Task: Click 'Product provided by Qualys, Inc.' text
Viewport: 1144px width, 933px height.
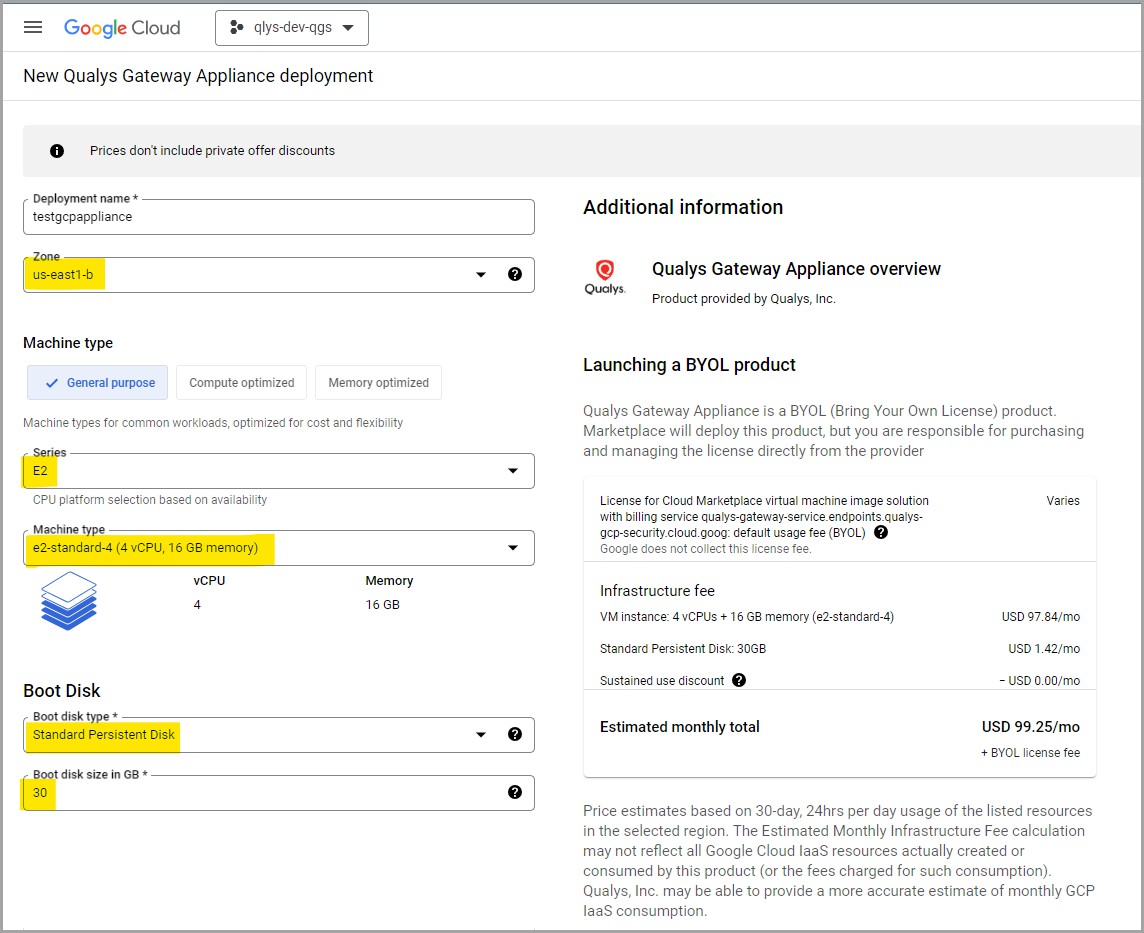Action: click(743, 299)
